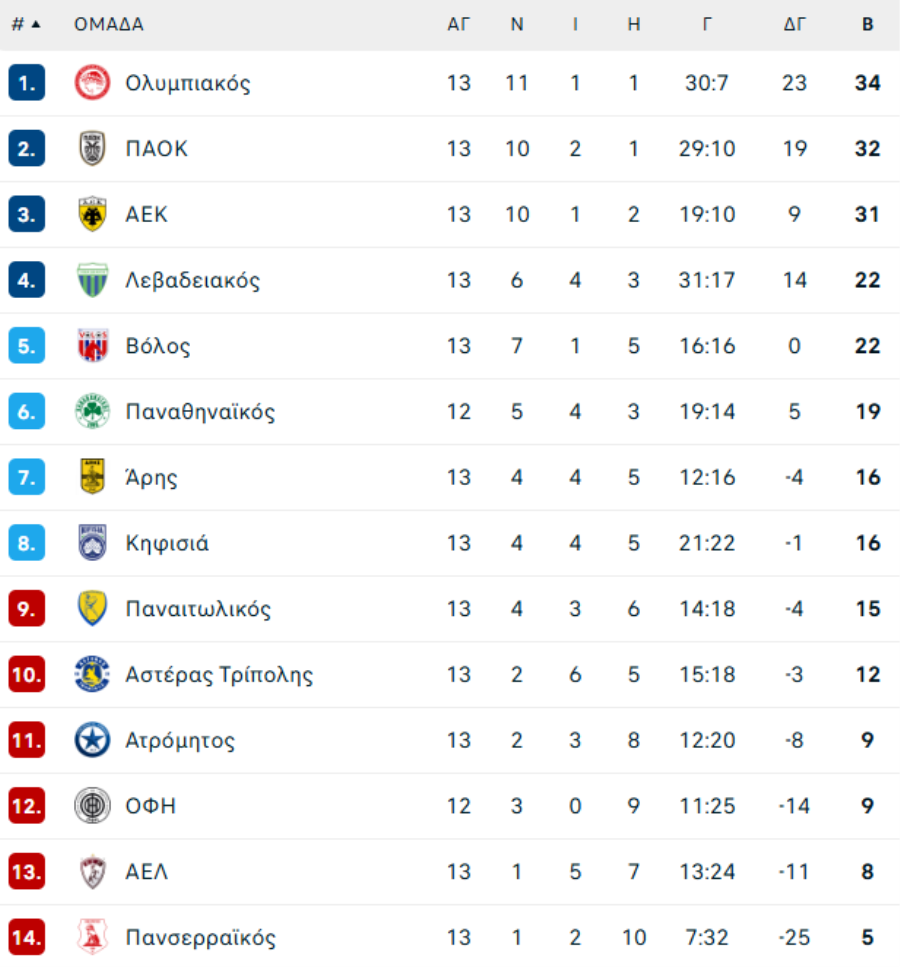Viewport: 900px width, 967px height.
Task: Click the ΟΦΗ round black crest
Action: pyautogui.click(x=92, y=806)
